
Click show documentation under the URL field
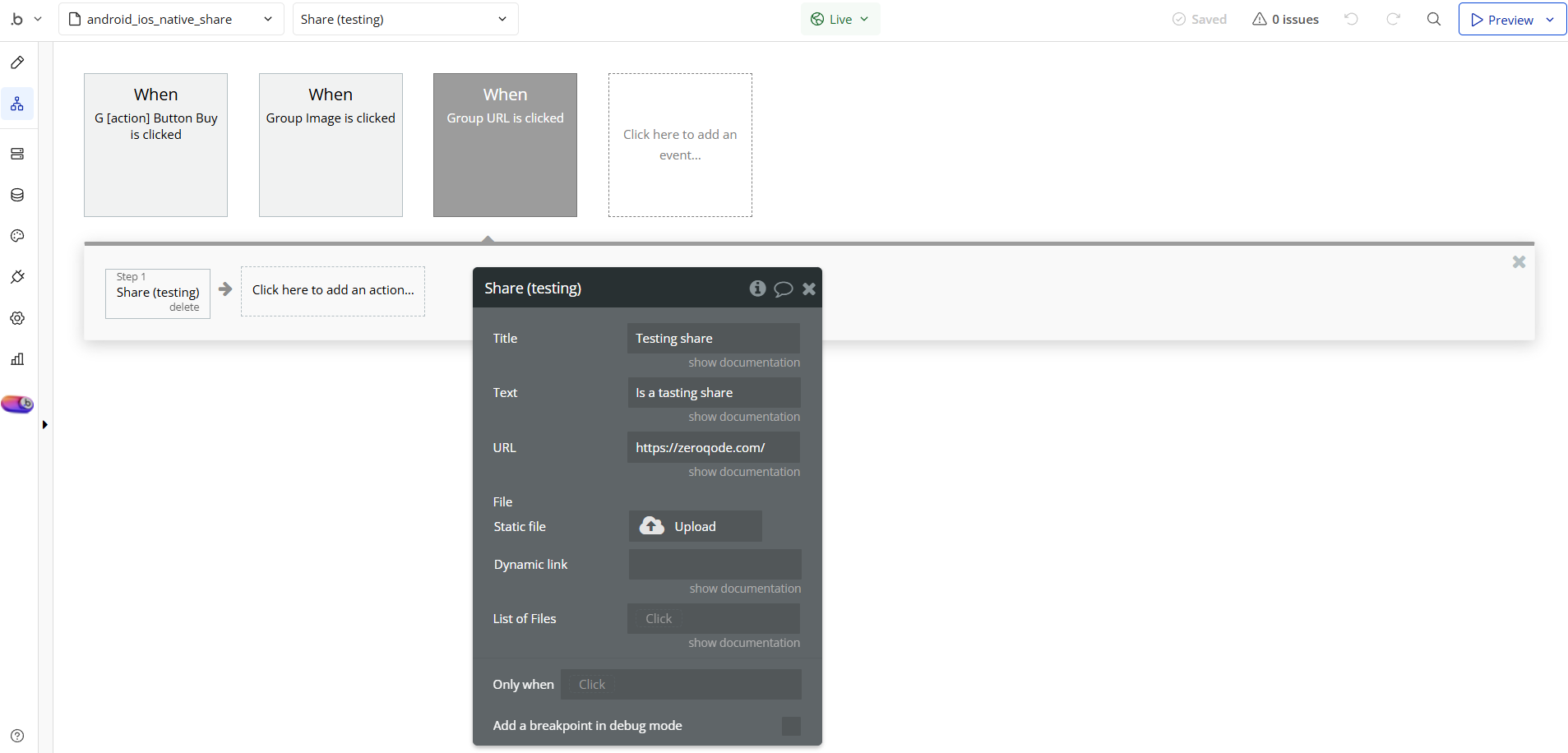(743, 471)
